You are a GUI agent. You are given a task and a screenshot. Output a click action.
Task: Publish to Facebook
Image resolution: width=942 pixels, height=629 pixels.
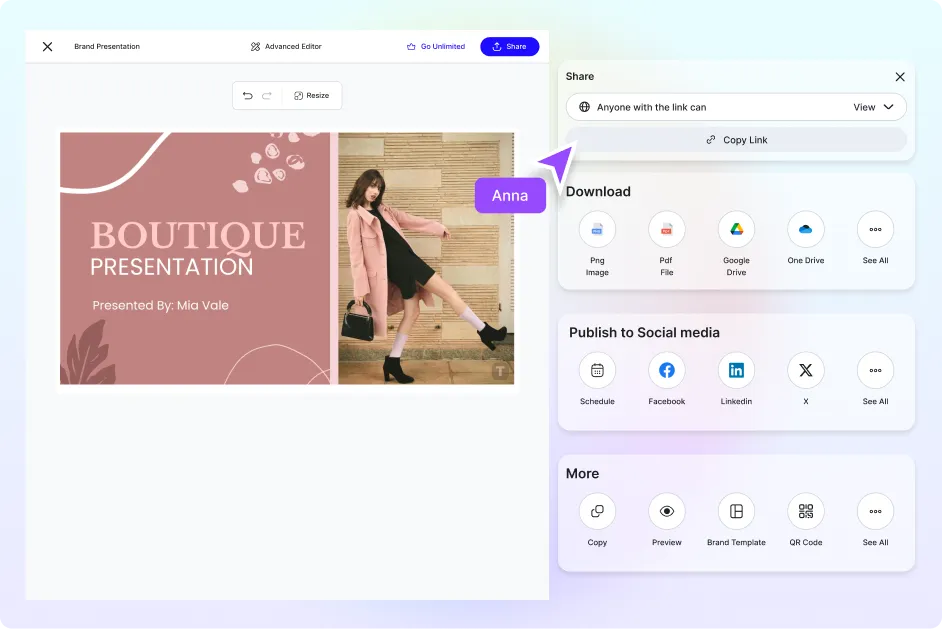pos(666,371)
